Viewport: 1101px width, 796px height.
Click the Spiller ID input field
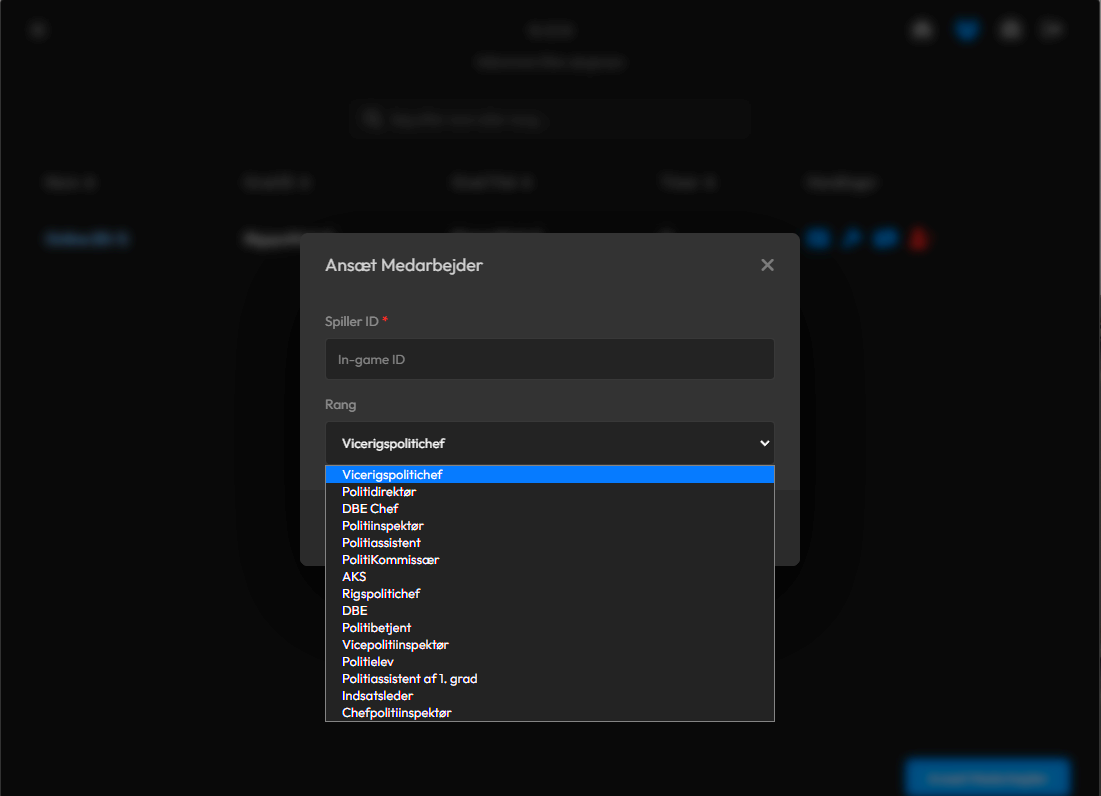click(550, 359)
